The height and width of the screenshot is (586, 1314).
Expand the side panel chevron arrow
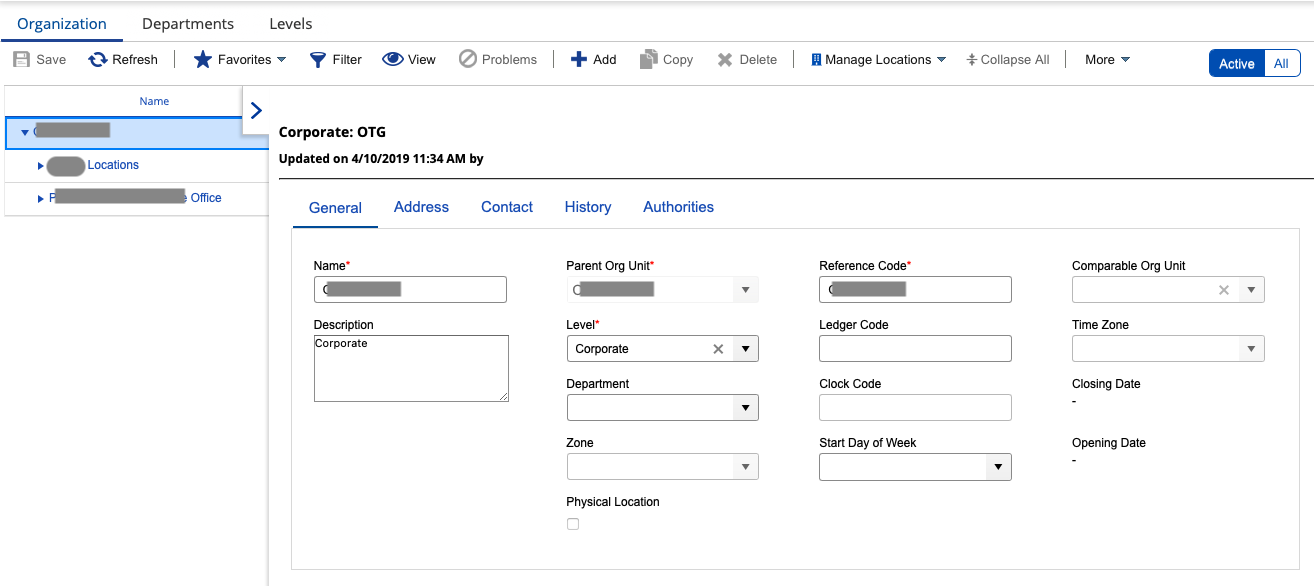(256, 110)
